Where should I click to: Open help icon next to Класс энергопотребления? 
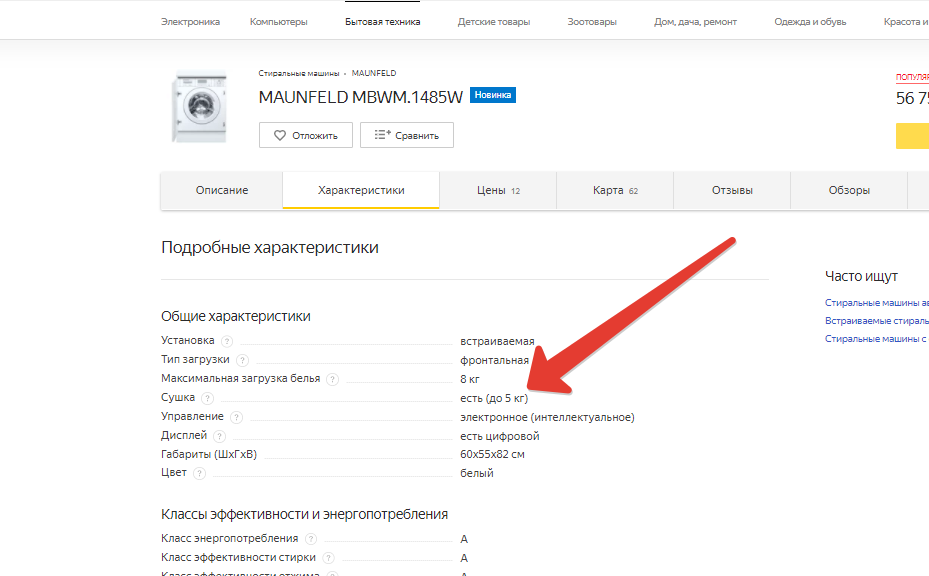point(311,539)
